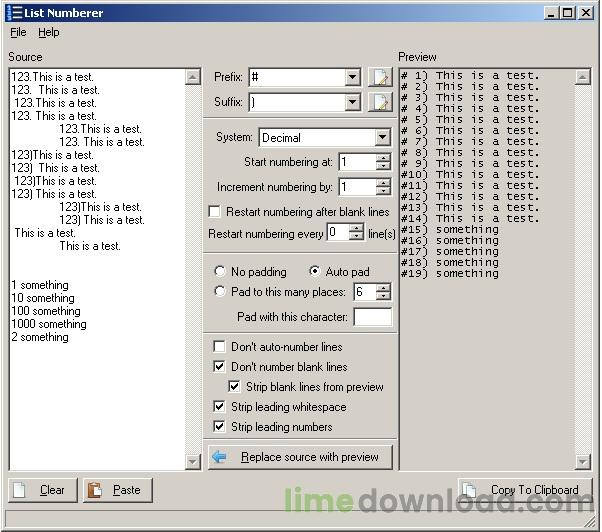Viewport: 602px width, 532px height.
Task: Click the Pad with this character field
Action: (x=372, y=317)
